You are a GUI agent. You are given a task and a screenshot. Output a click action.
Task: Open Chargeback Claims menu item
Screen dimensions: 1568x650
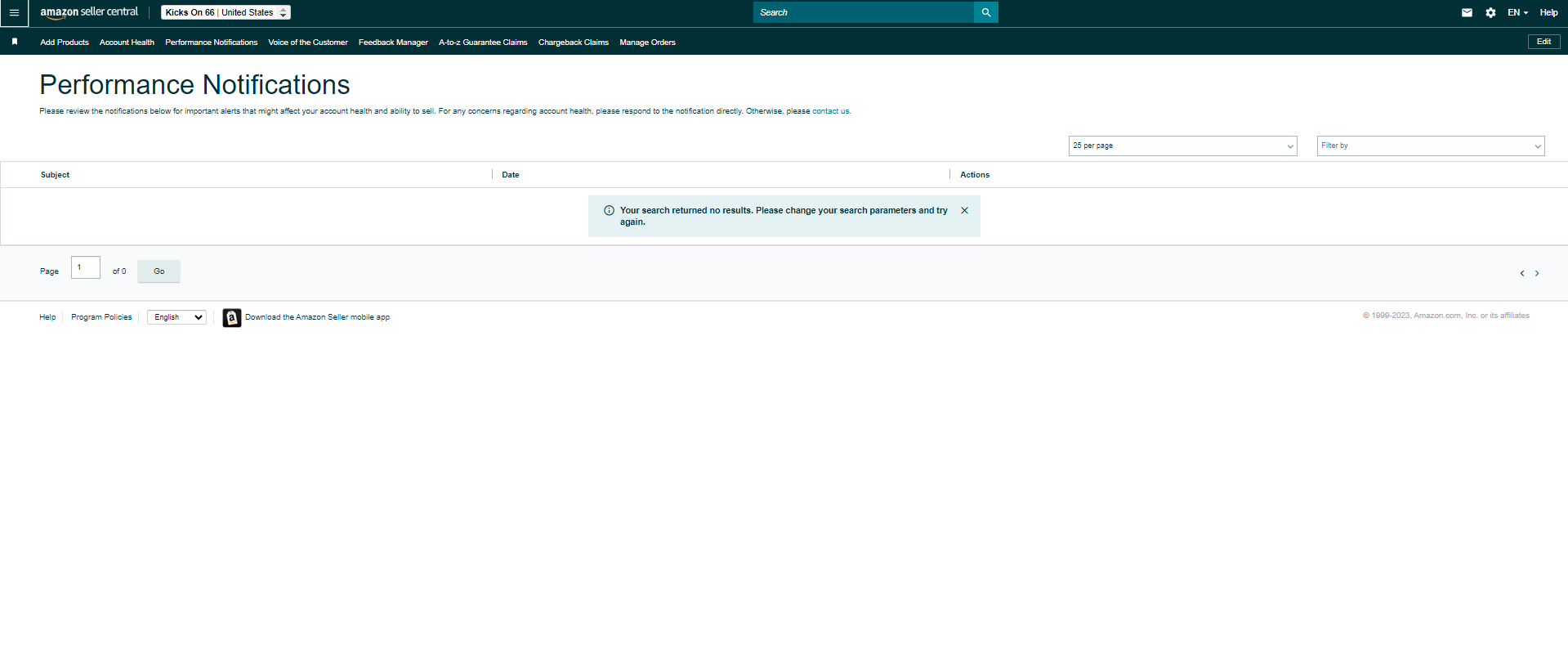(574, 43)
